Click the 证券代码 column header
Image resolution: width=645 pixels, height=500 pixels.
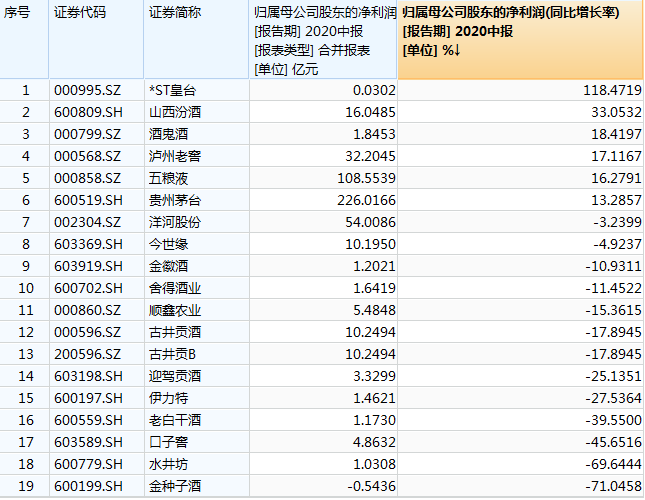click(x=96, y=39)
